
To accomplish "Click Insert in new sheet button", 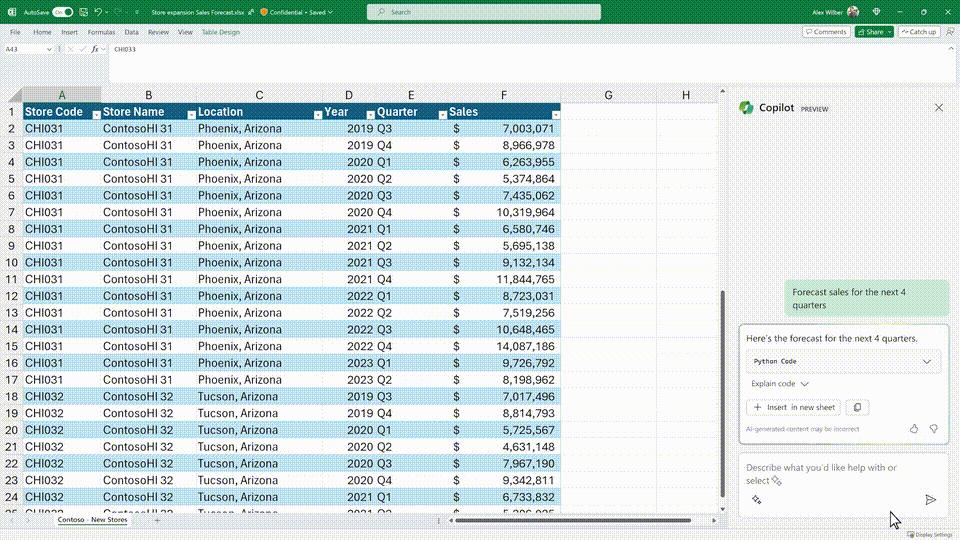I will (x=794, y=408).
